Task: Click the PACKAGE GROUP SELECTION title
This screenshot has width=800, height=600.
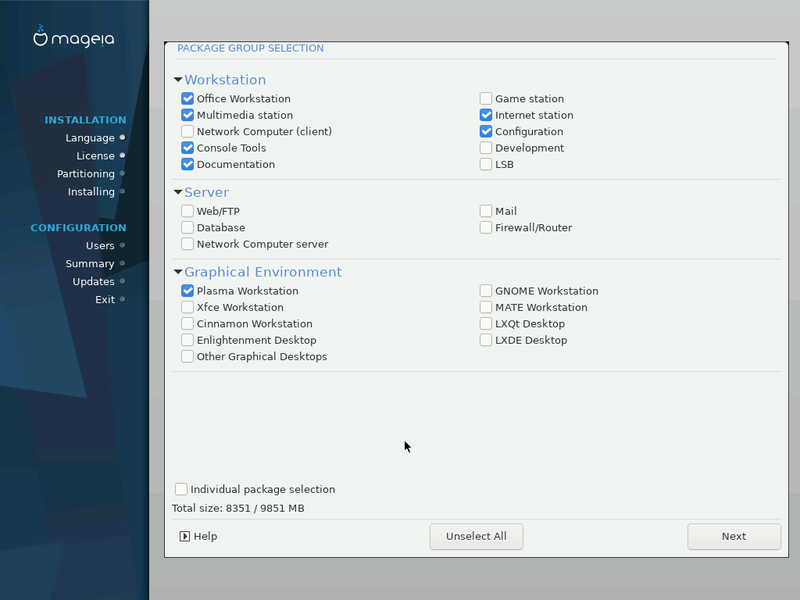Action: [x=251, y=48]
